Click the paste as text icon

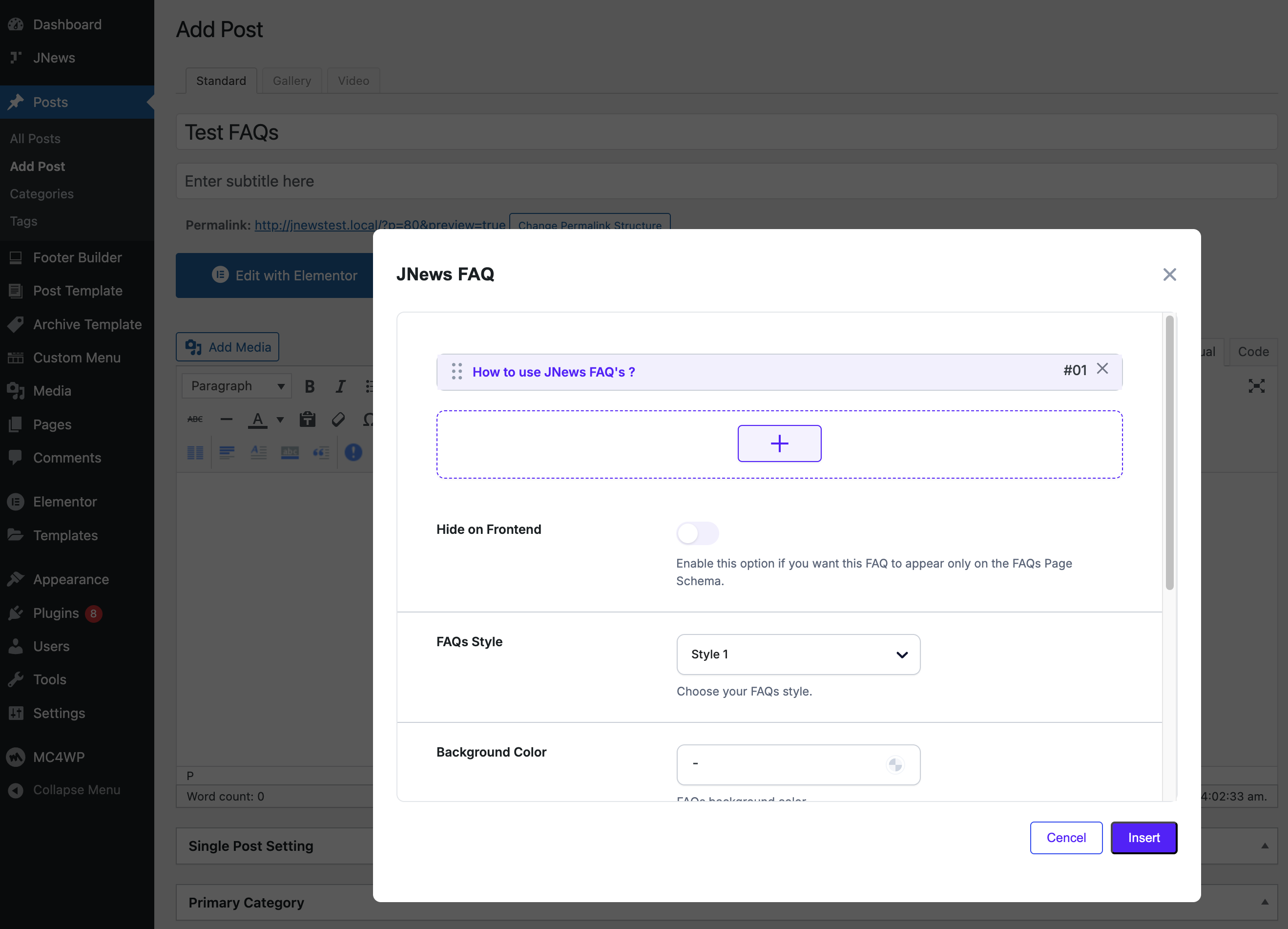pos(307,420)
